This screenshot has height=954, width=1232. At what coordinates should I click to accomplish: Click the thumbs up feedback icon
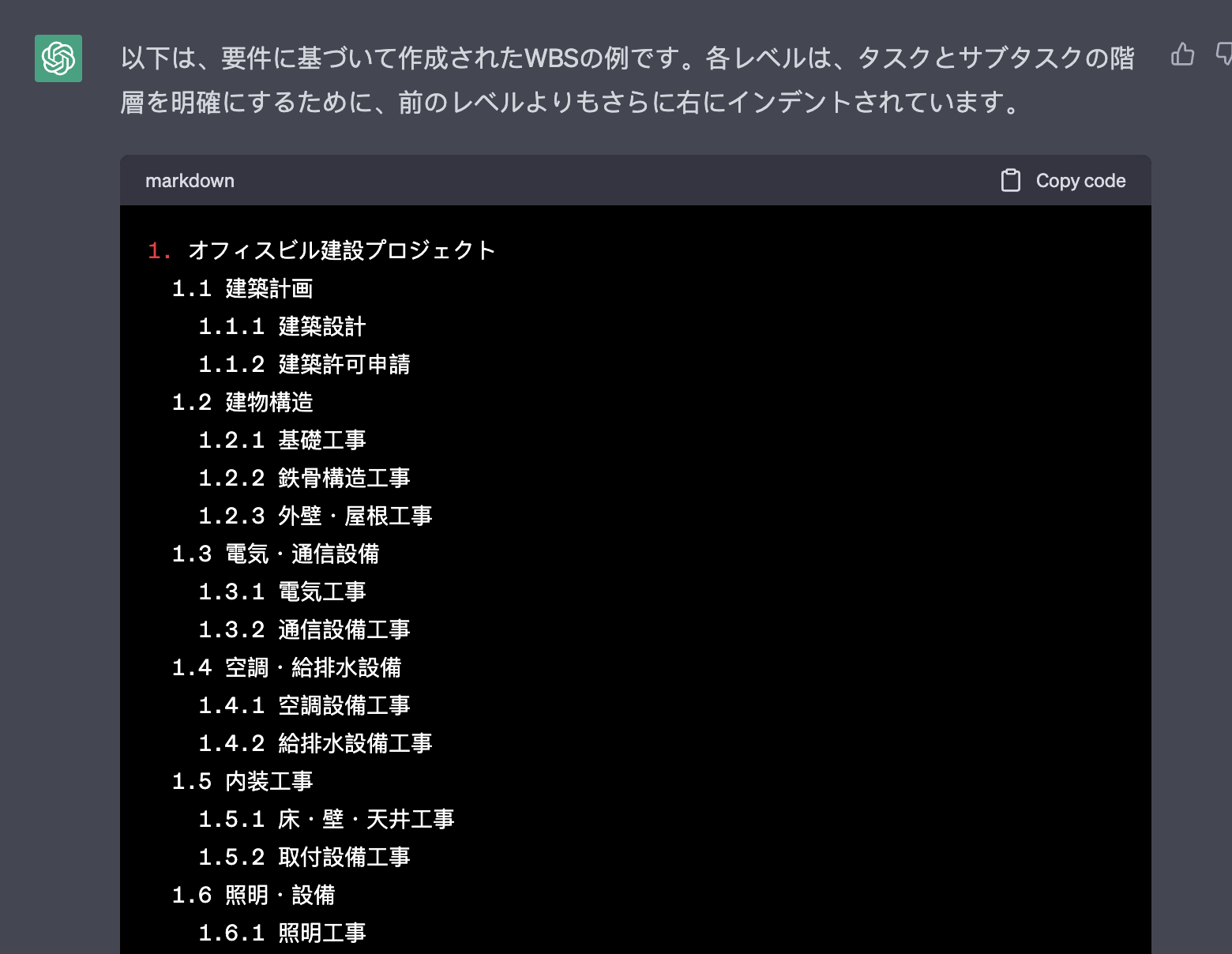click(x=1182, y=54)
